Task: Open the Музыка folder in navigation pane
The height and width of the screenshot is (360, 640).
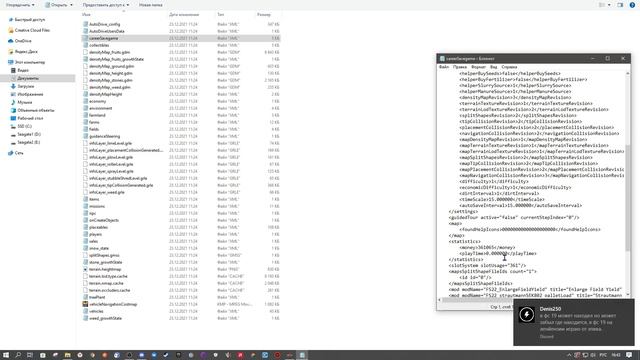Action: [24, 102]
